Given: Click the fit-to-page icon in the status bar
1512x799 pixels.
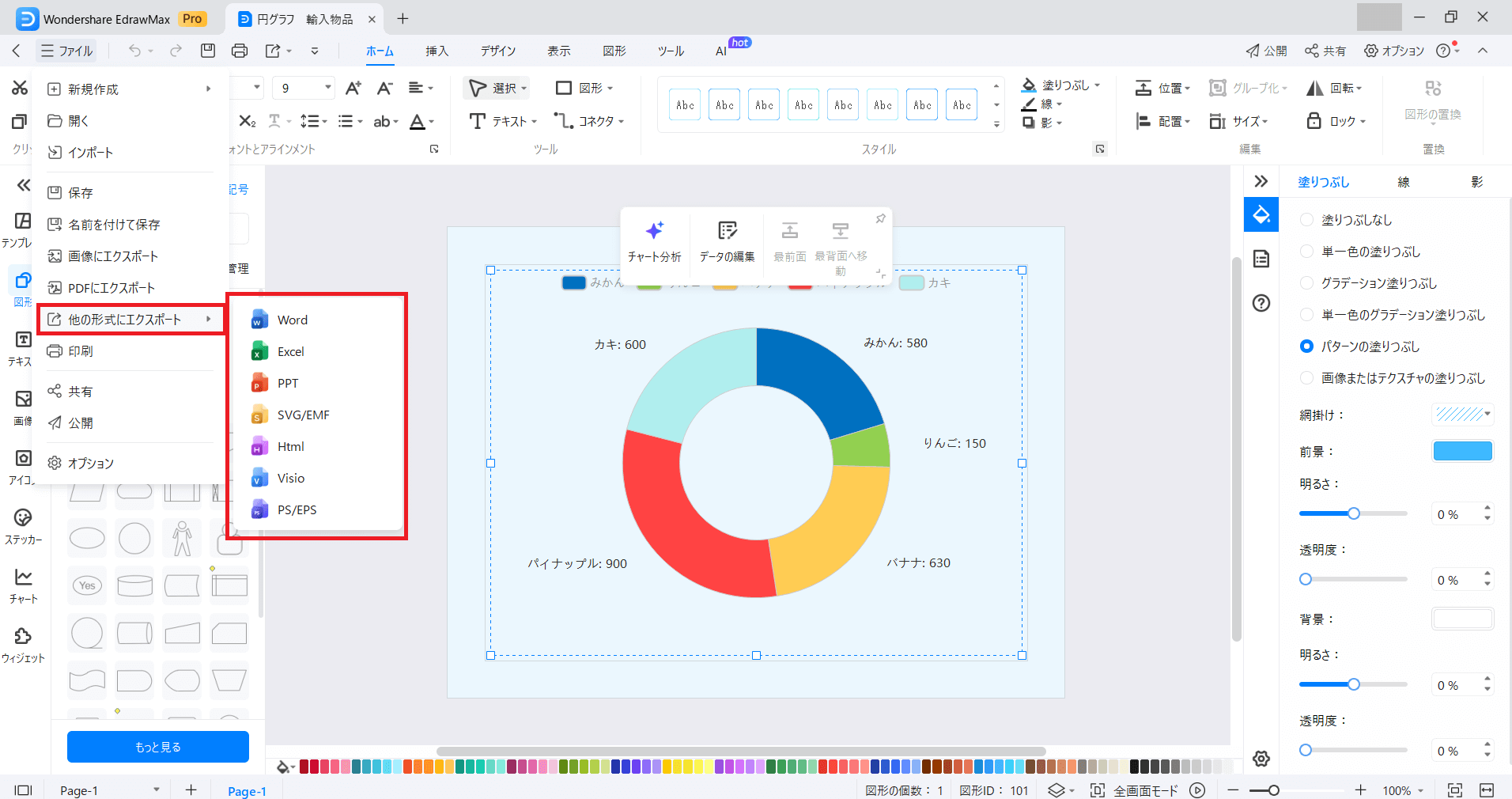Looking at the screenshot, I should (1454, 790).
